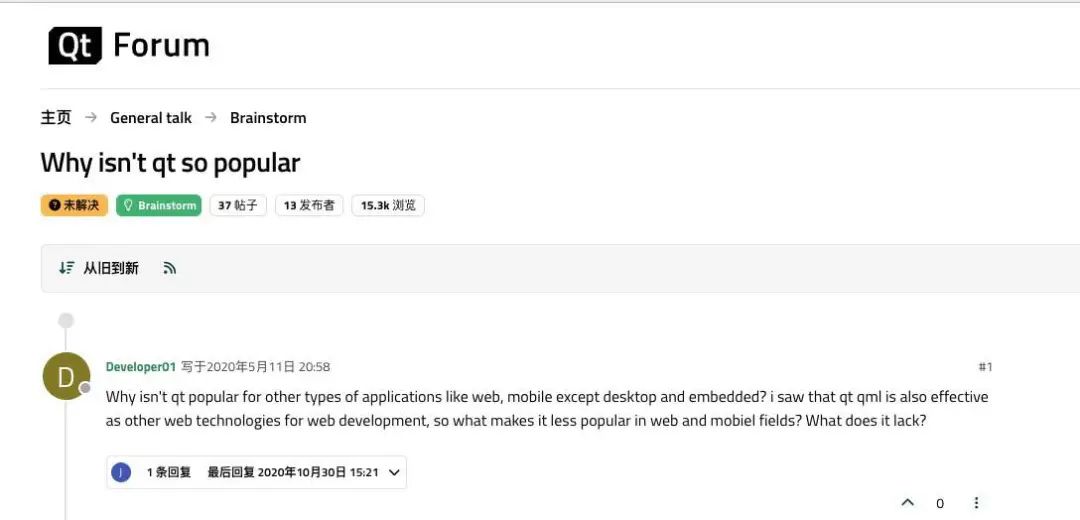Subscribe via the RSS feed icon

170,268
